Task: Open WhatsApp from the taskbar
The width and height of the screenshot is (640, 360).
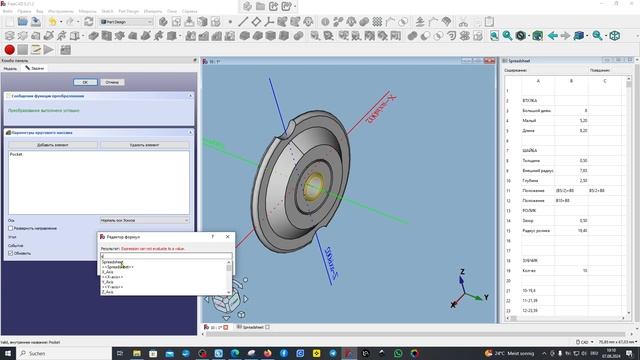Action: [398, 353]
